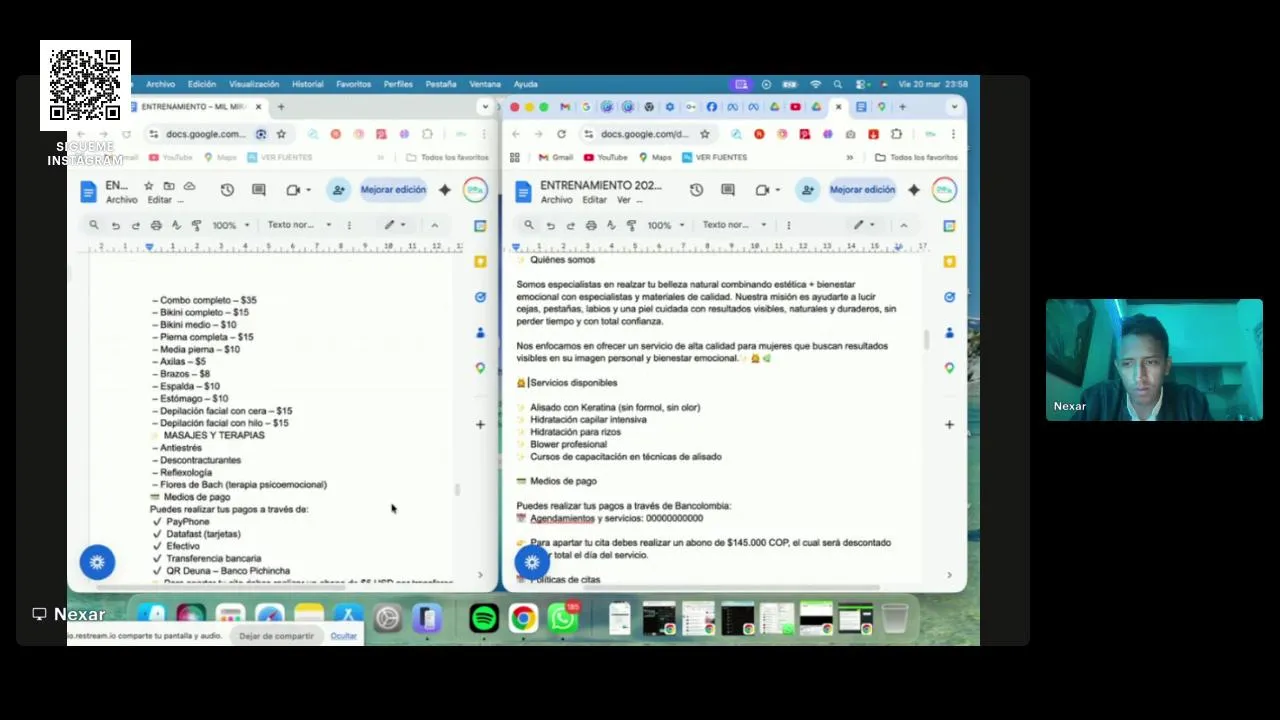Open version history in left document
This screenshot has width=1280, height=720.
click(227, 190)
